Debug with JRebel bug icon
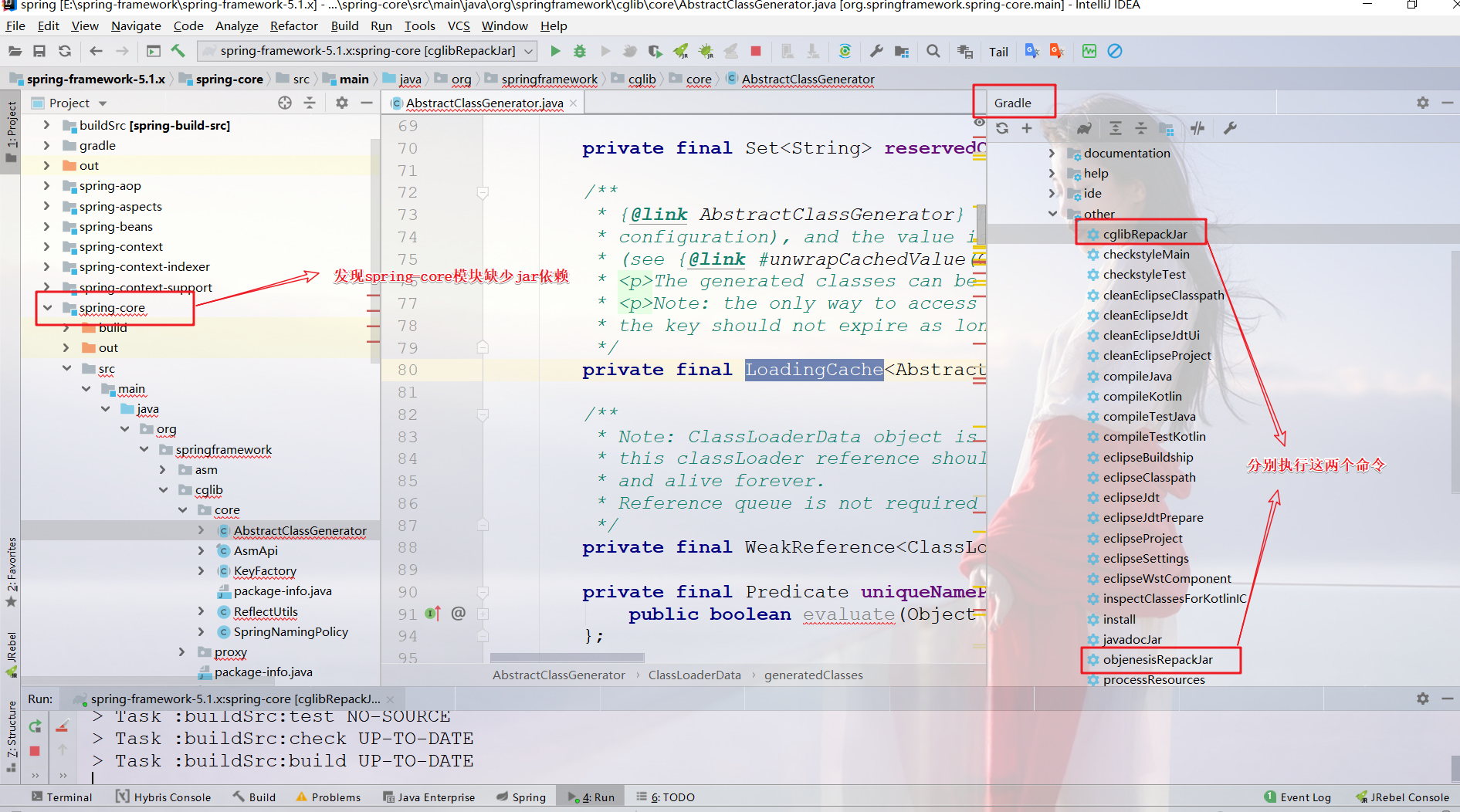The image size is (1460, 812). 706,51
